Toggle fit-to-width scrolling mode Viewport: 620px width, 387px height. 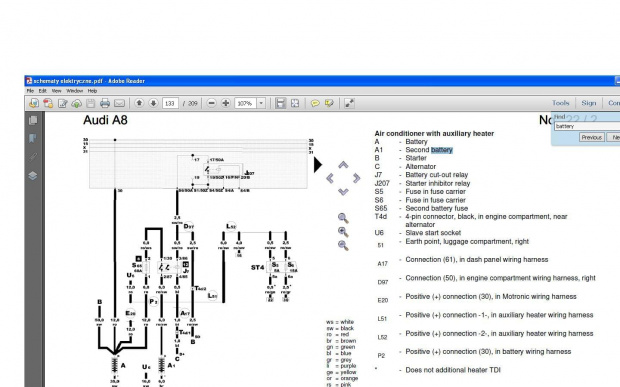280,104
